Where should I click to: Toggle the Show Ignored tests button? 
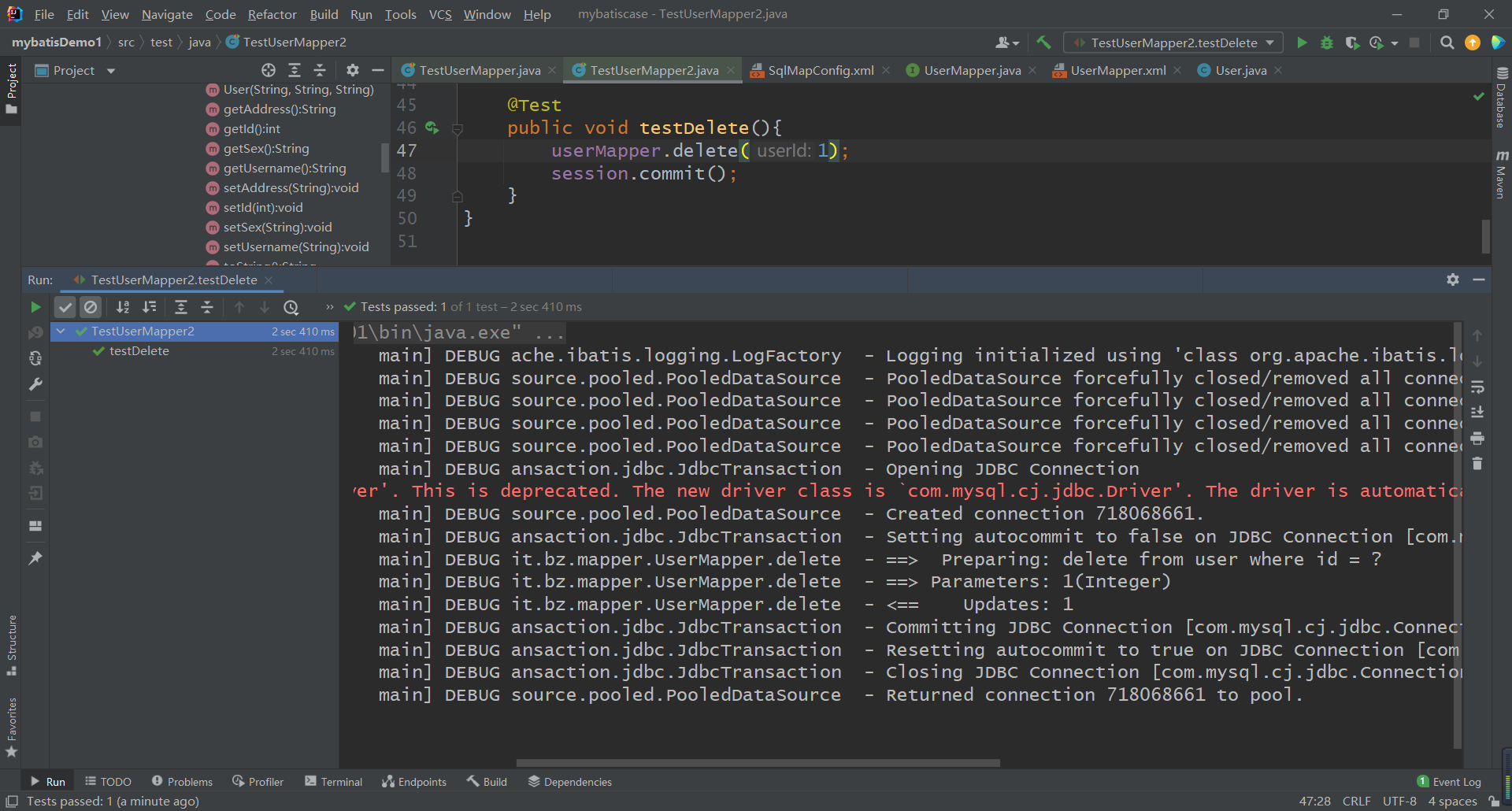(91, 307)
